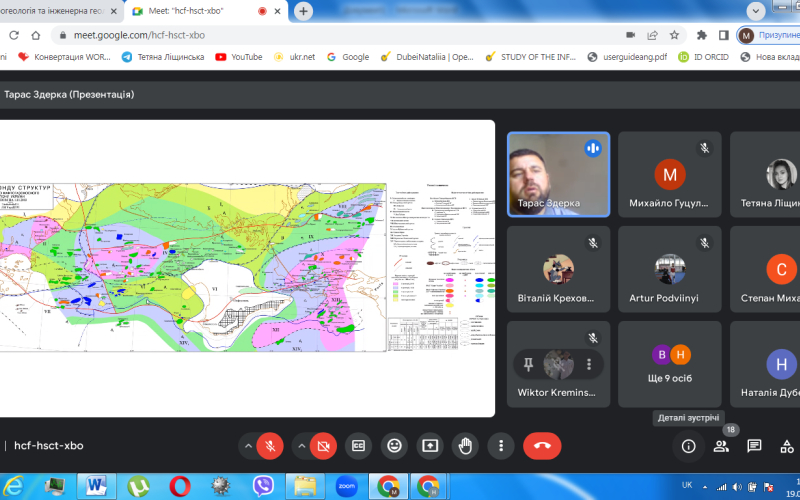Select Тарас Здерка video tile
This screenshot has width=800, height=500.
coord(559,174)
